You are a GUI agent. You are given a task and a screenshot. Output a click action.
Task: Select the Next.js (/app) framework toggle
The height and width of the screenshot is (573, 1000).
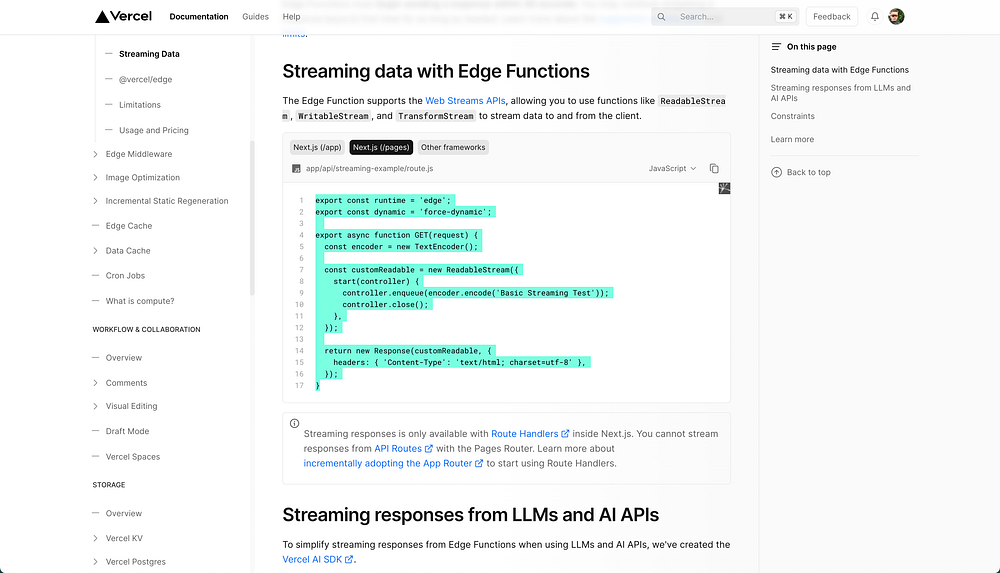pyautogui.click(x=317, y=147)
